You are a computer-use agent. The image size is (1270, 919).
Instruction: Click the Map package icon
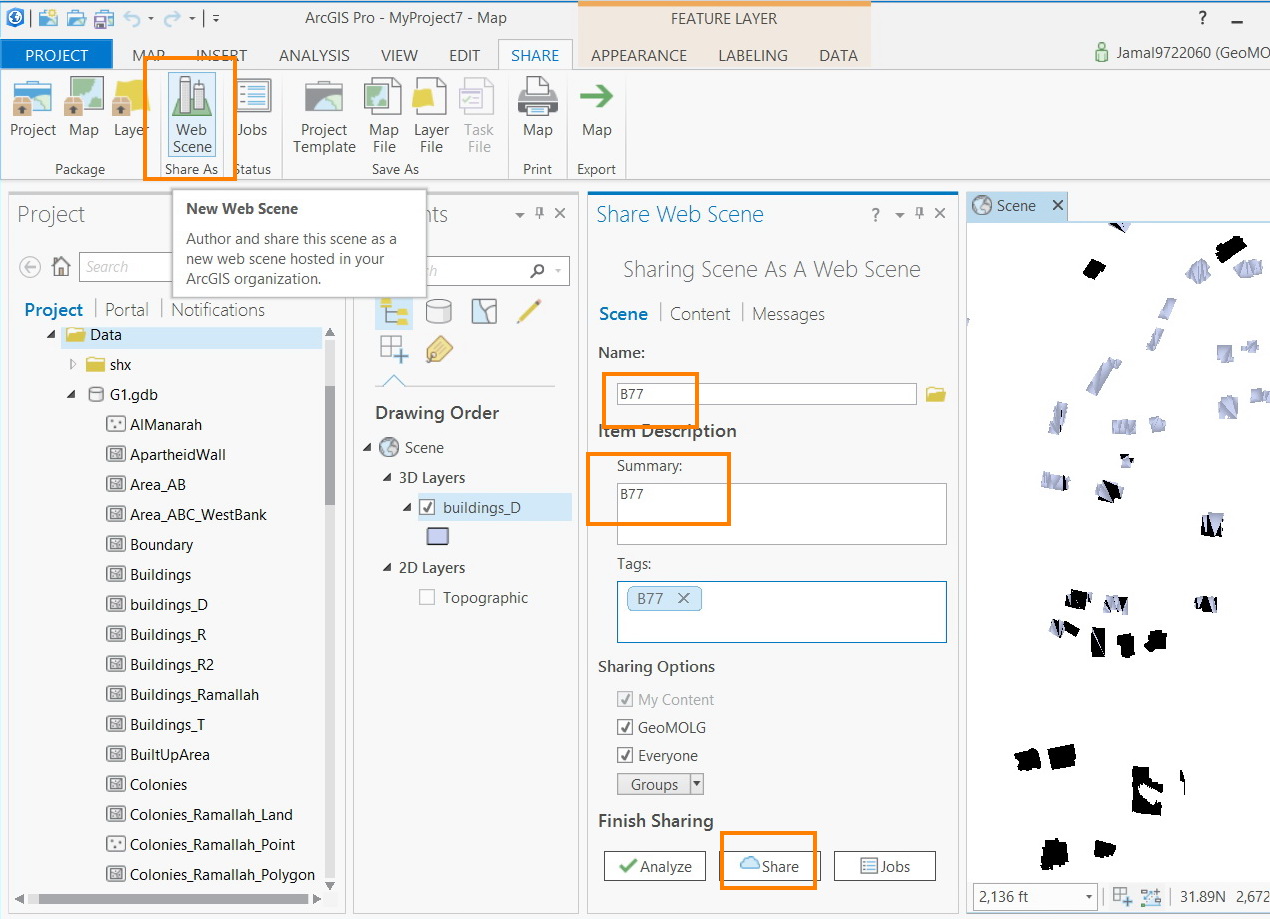(84, 108)
